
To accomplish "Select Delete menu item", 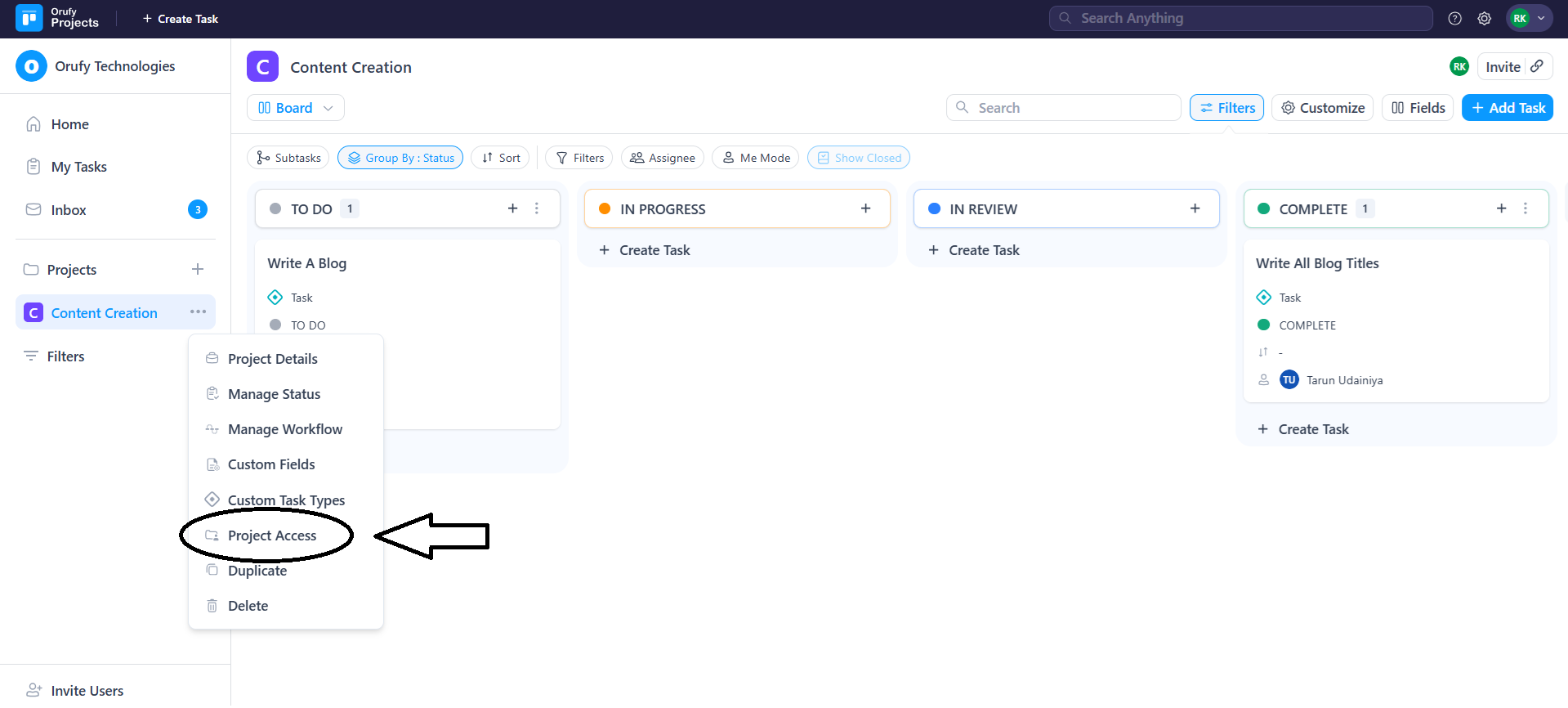I will (x=285, y=606).
